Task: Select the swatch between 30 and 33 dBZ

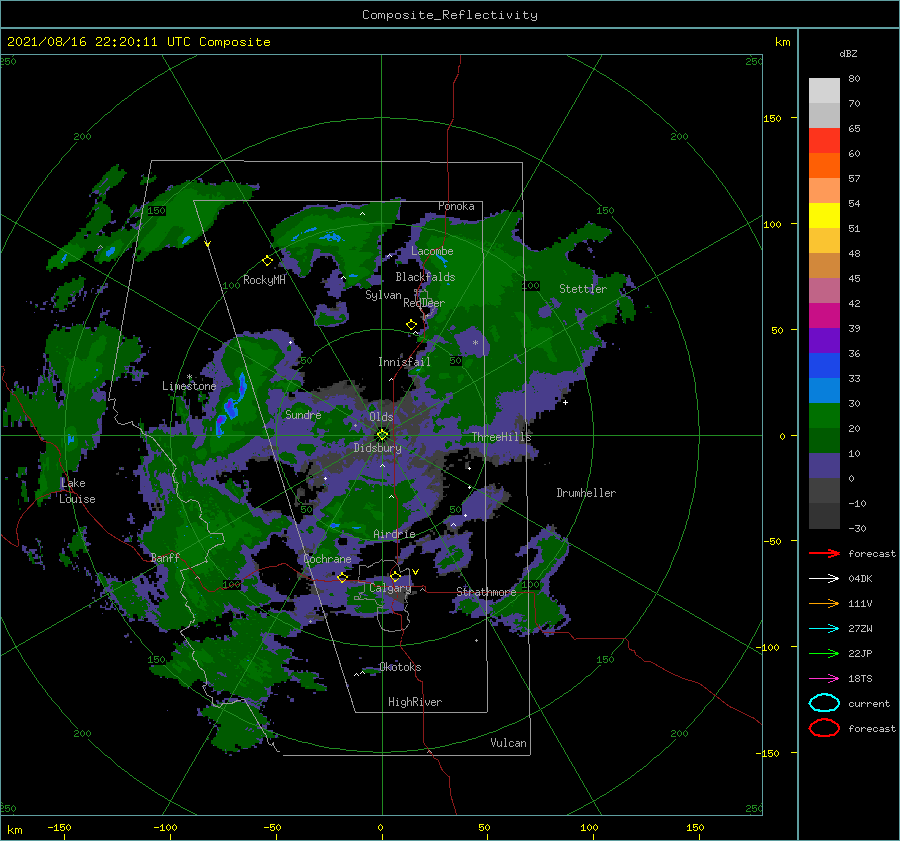Action: (824, 391)
